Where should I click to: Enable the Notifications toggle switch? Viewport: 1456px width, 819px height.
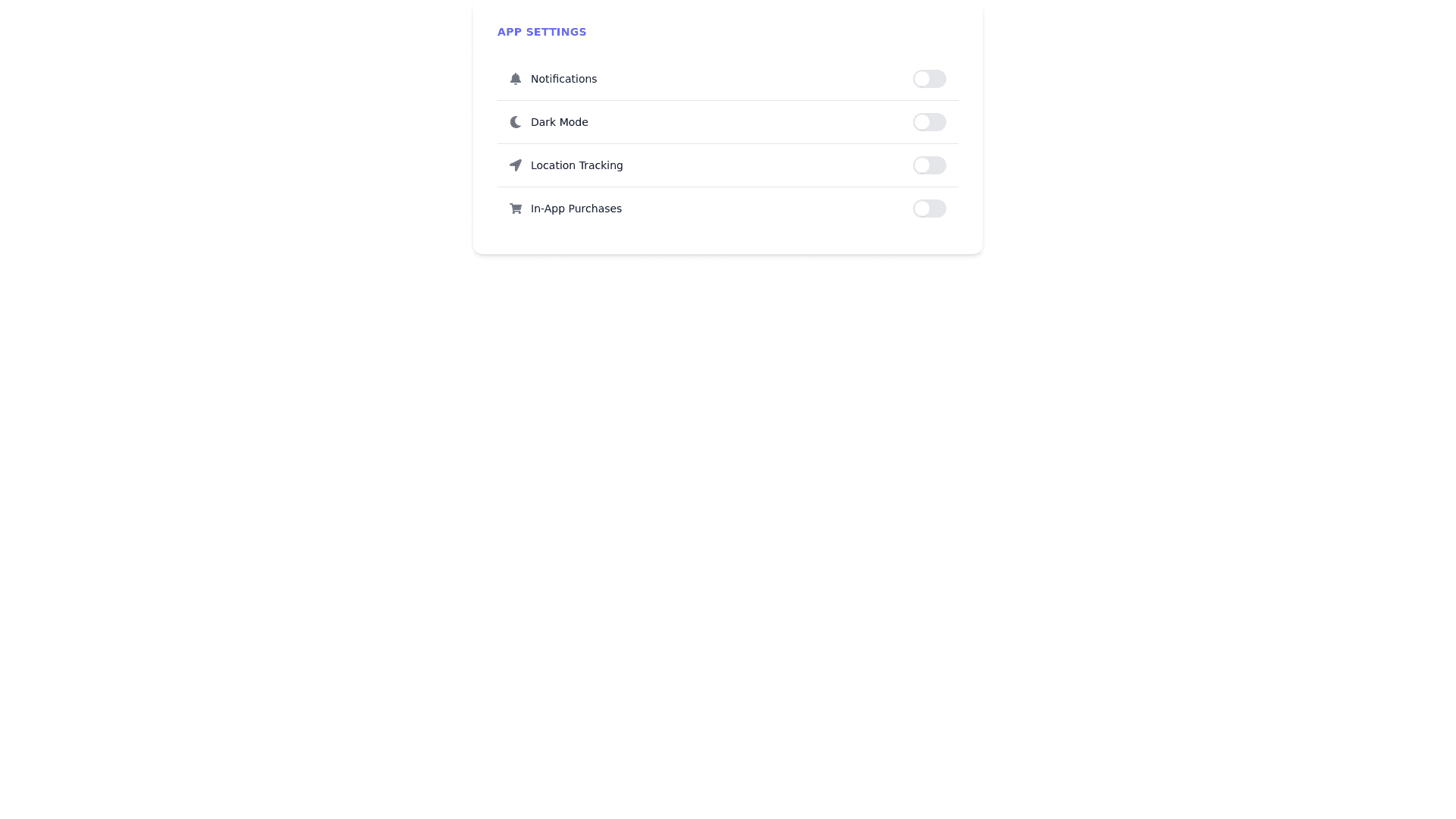(929, 79)
